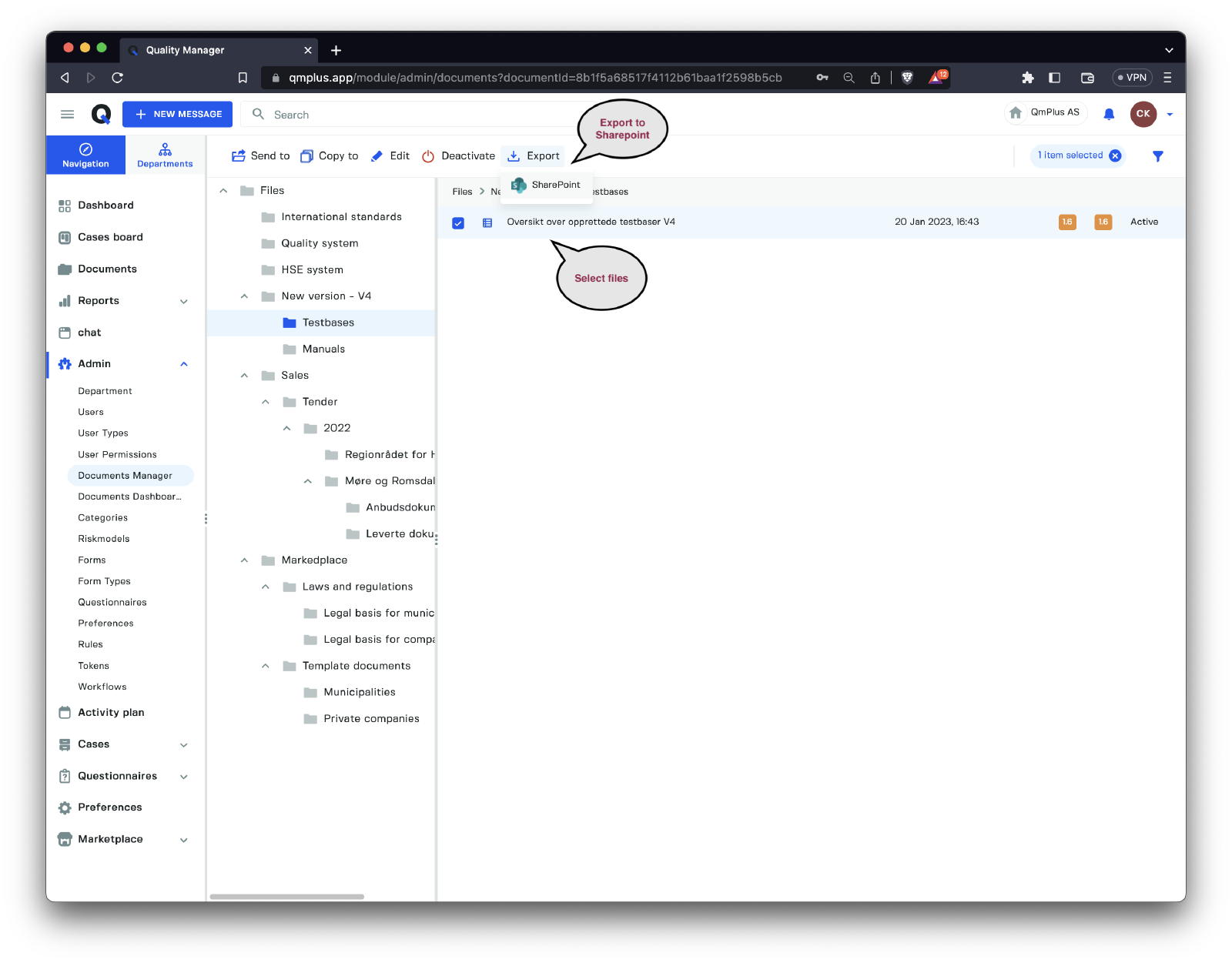Collapse the Admin section in sidebar
This screenshot has height=963, width=1232.
184,364
